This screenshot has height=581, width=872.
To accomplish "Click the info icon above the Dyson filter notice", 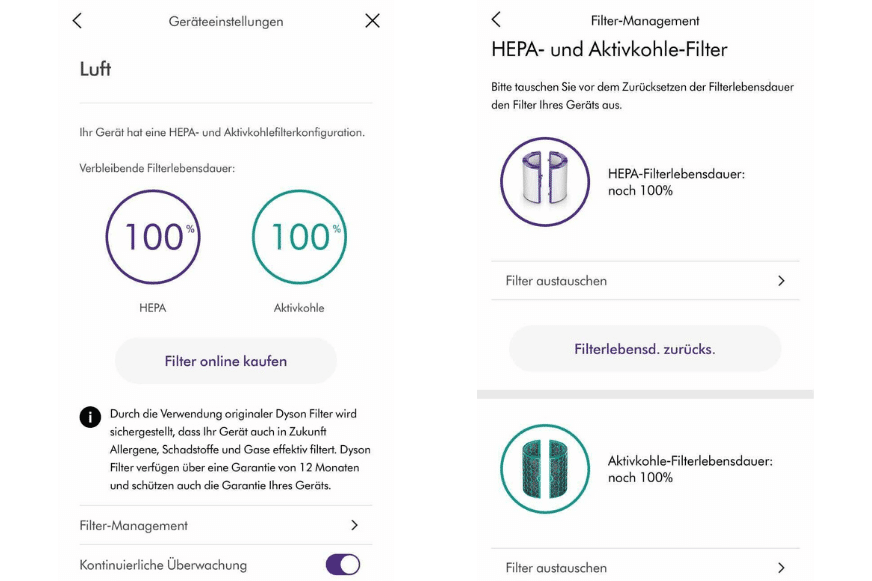I will (x=89, y=417).
